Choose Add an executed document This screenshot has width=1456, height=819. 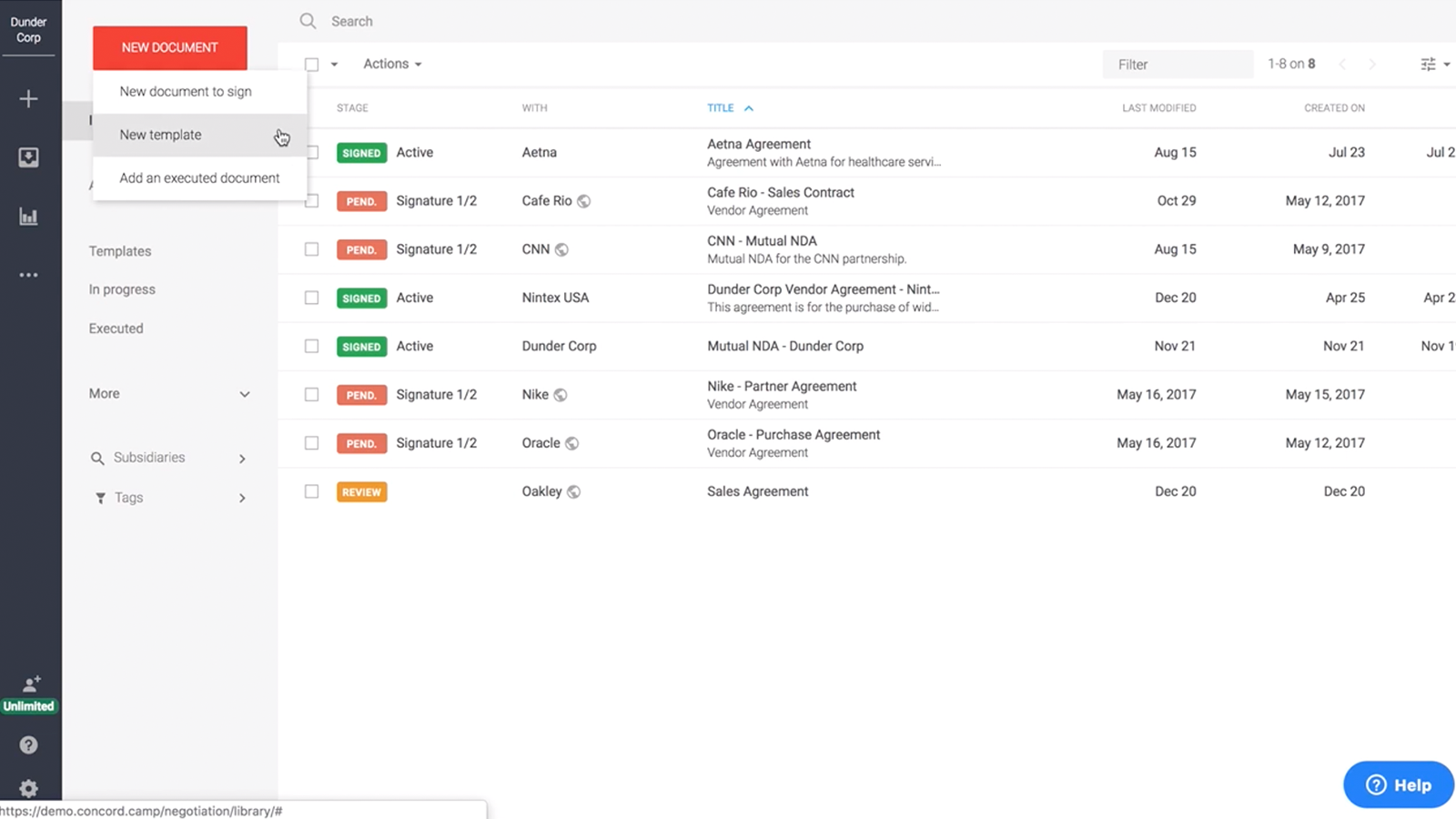click(x=199, y=178)
